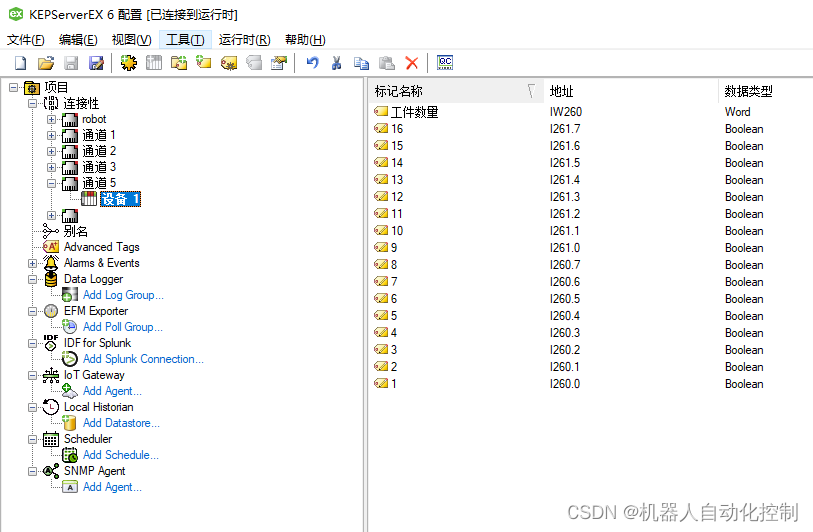
Task: Click the Advanced Tags icon
Action: 51,247
